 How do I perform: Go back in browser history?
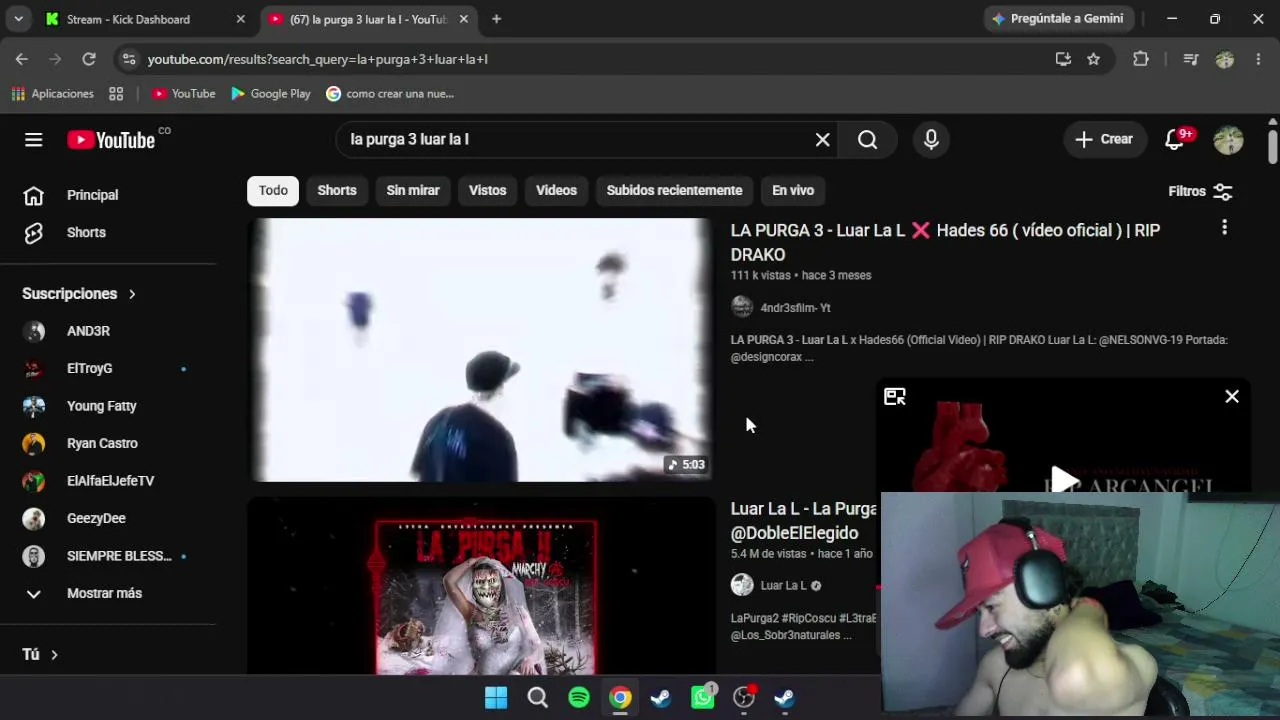point(22,59)
